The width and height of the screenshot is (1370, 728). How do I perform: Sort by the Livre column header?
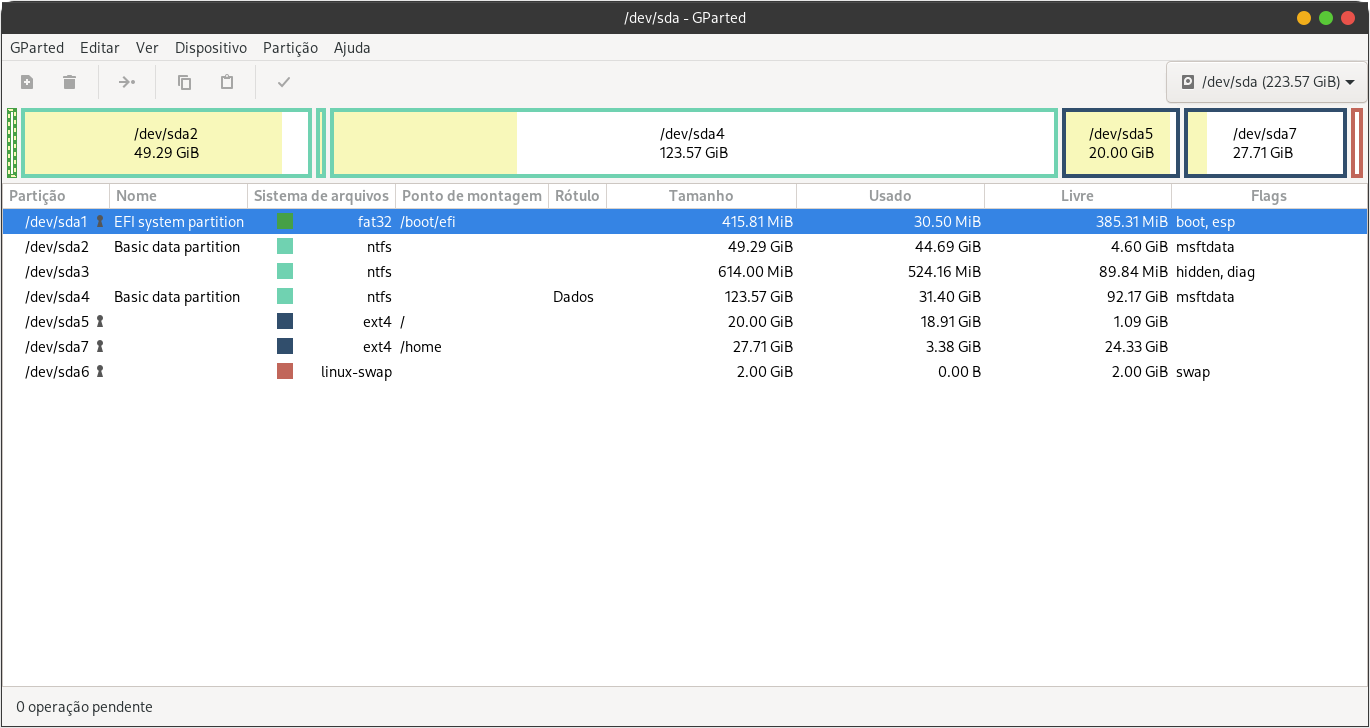click(1077, 196)
